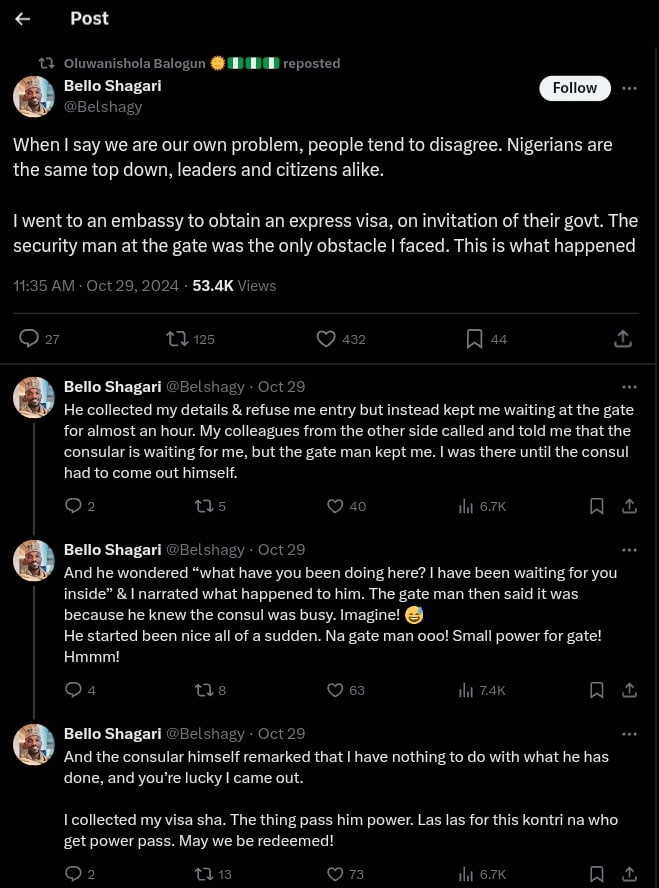This screenshot has width=659, height=888.
Task: Open the @Belshagy handle on main post
Action: coord(103,106)
